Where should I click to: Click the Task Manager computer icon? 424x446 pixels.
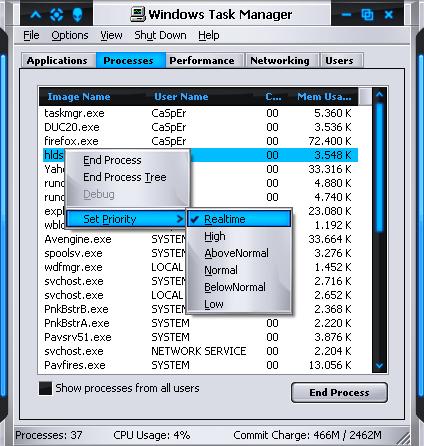[x=138, y=14]
